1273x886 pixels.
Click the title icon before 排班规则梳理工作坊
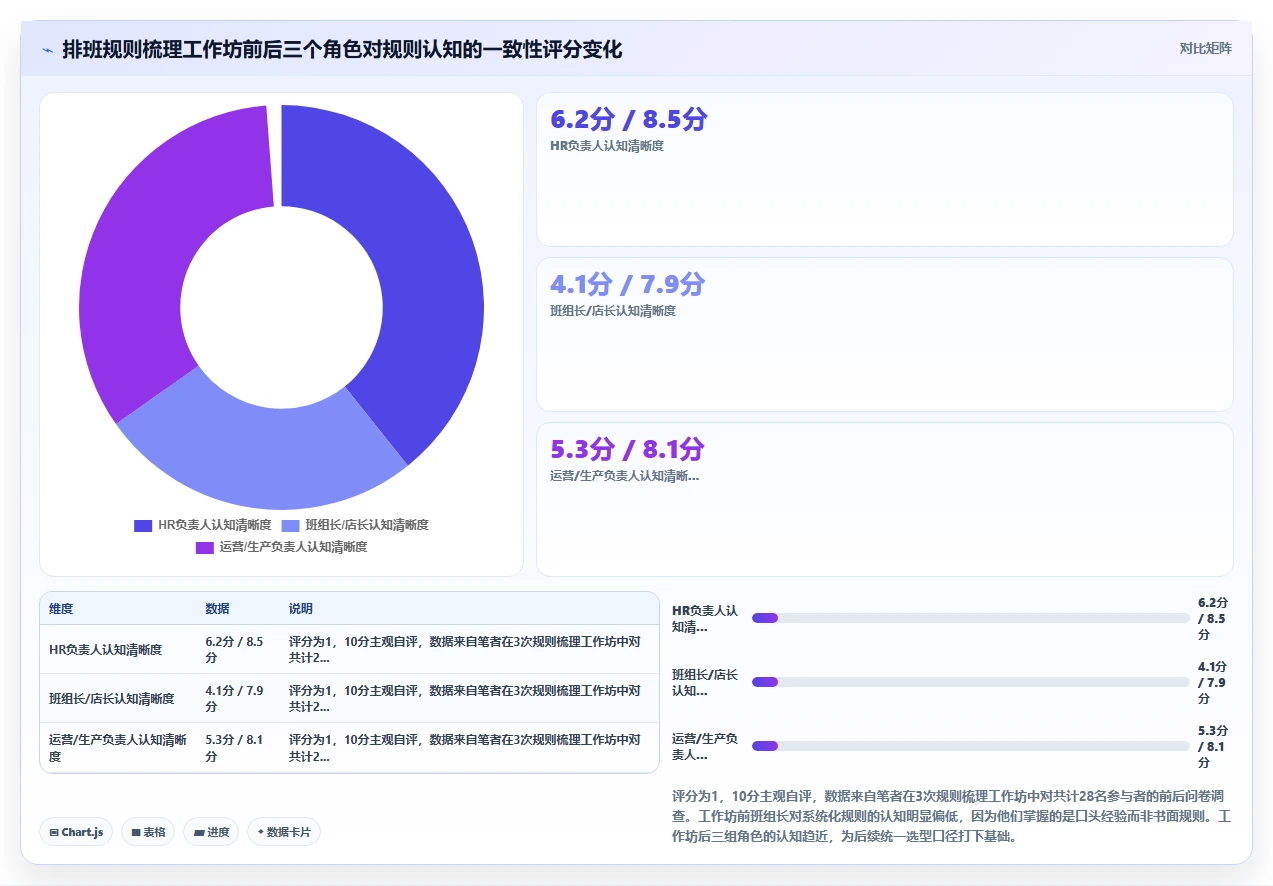[x=47, y=49]
